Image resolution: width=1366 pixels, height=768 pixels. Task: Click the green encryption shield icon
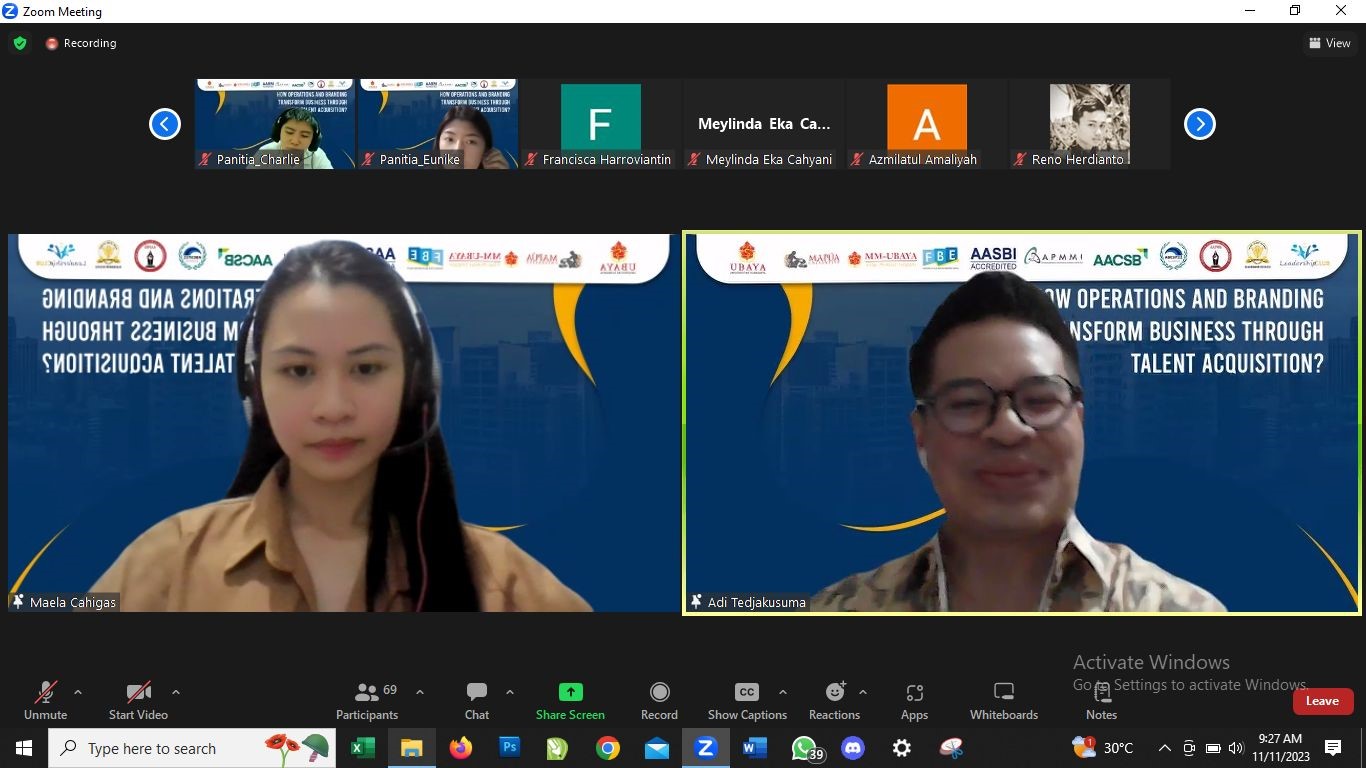click(20, 43)
